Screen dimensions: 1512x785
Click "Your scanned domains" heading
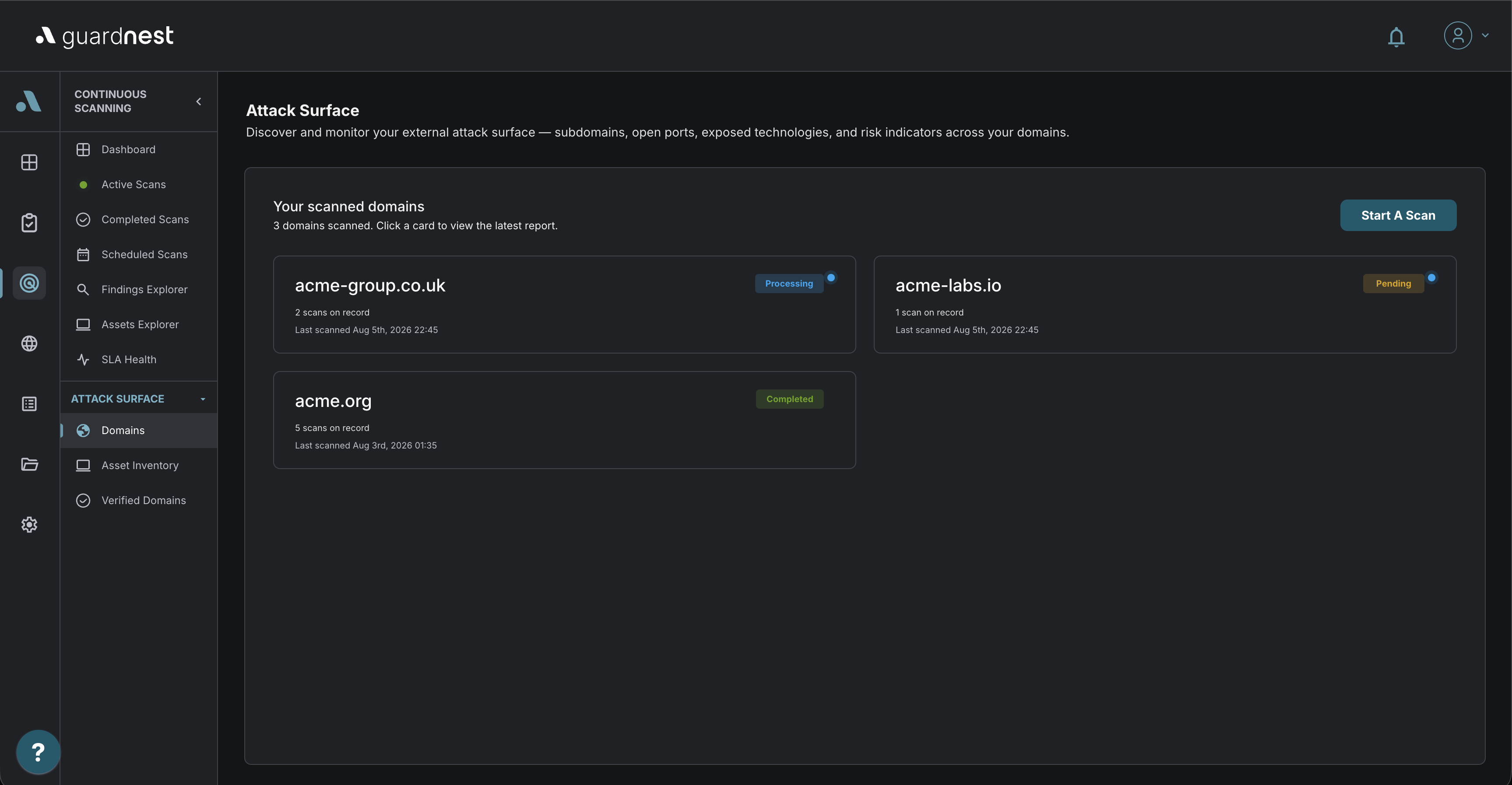(x=348, y=207)
